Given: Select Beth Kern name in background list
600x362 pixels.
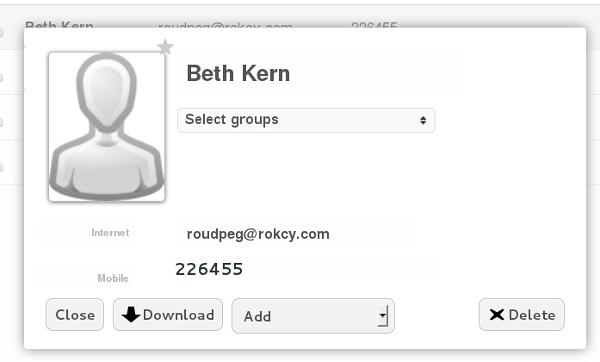Looking at the screenshot, I should click(59, 25).
